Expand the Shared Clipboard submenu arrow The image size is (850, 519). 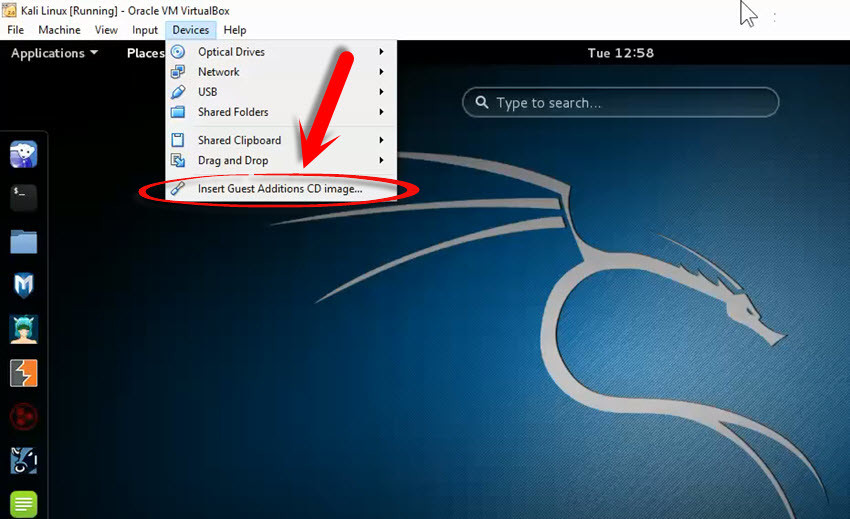click(x=382, y=140)
